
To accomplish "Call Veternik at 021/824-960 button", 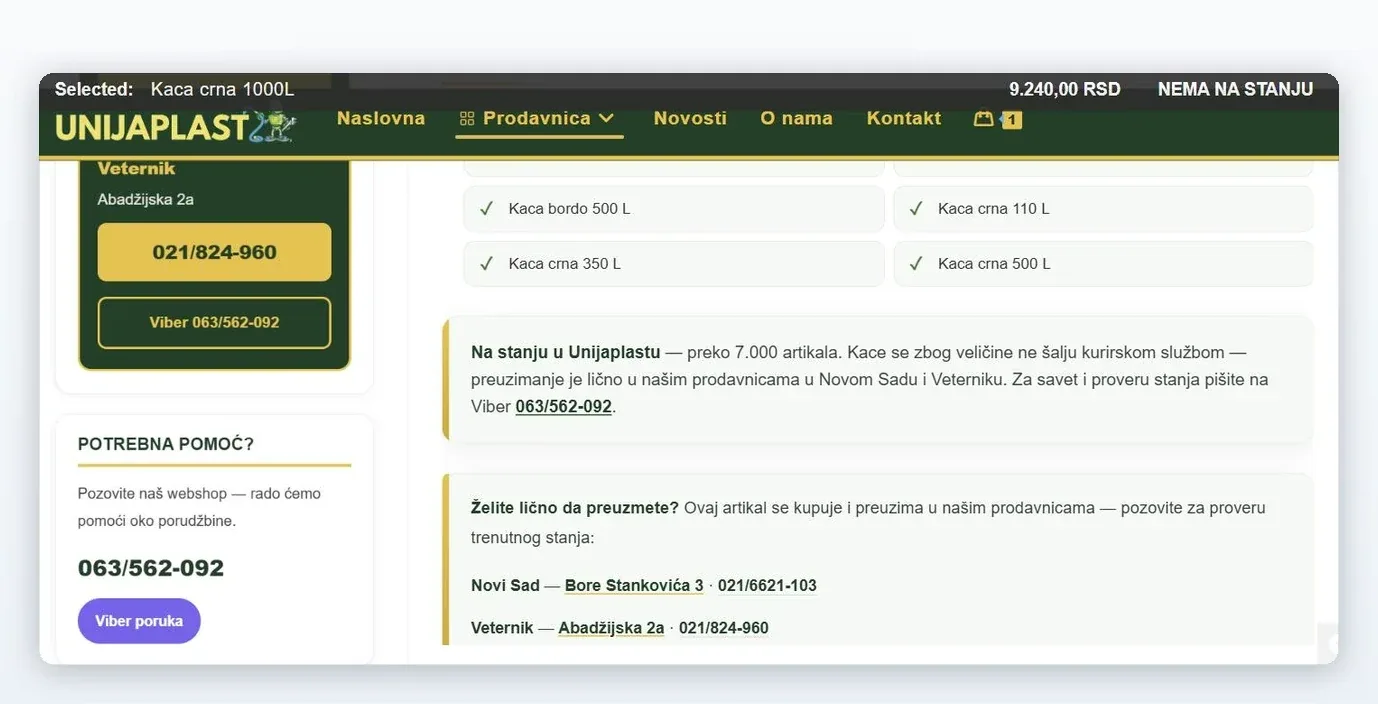I will [214, 252].
